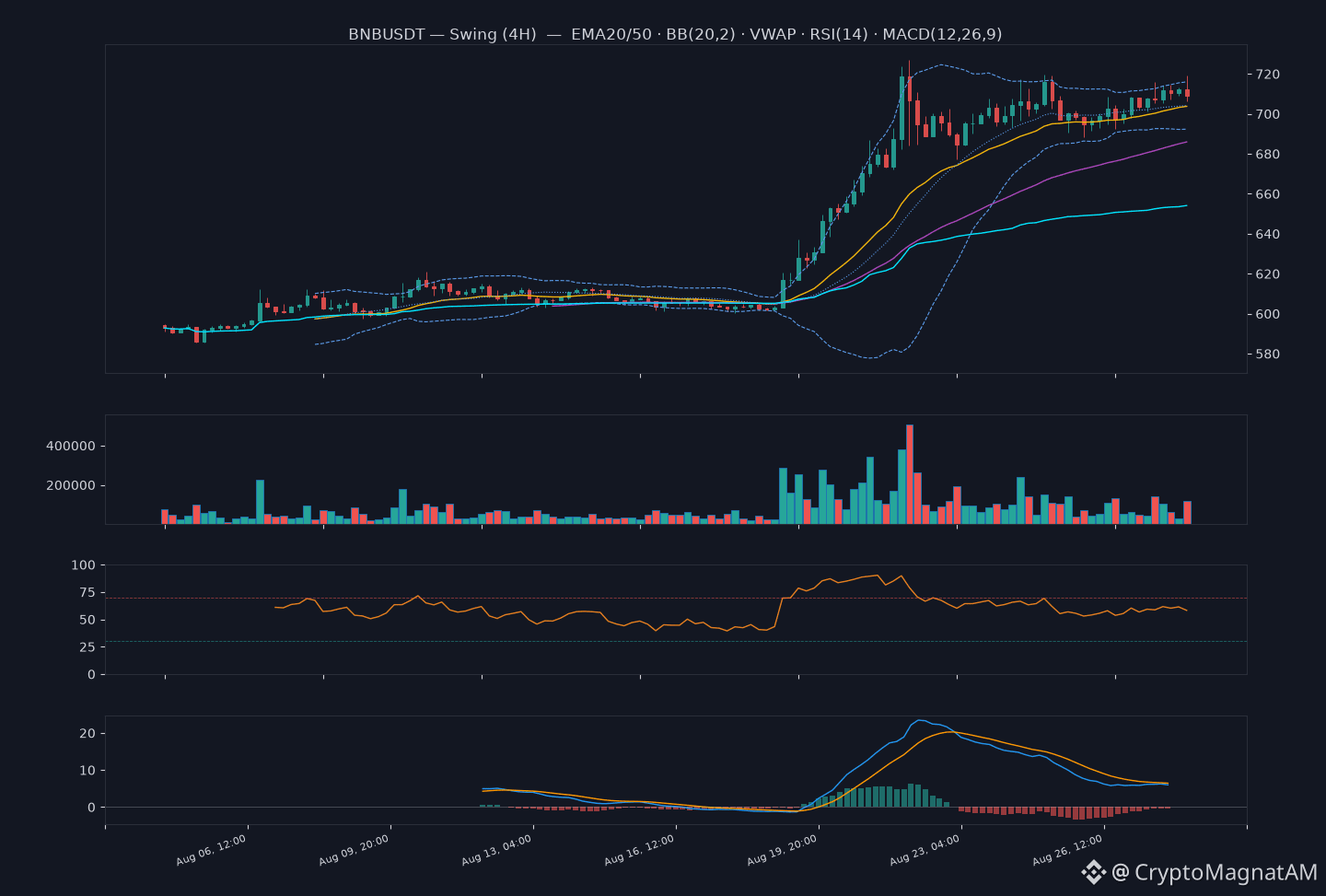The image size is (1326, 896).
Task: Click the 680 price axis label
Action: [x=1267, y=155]
